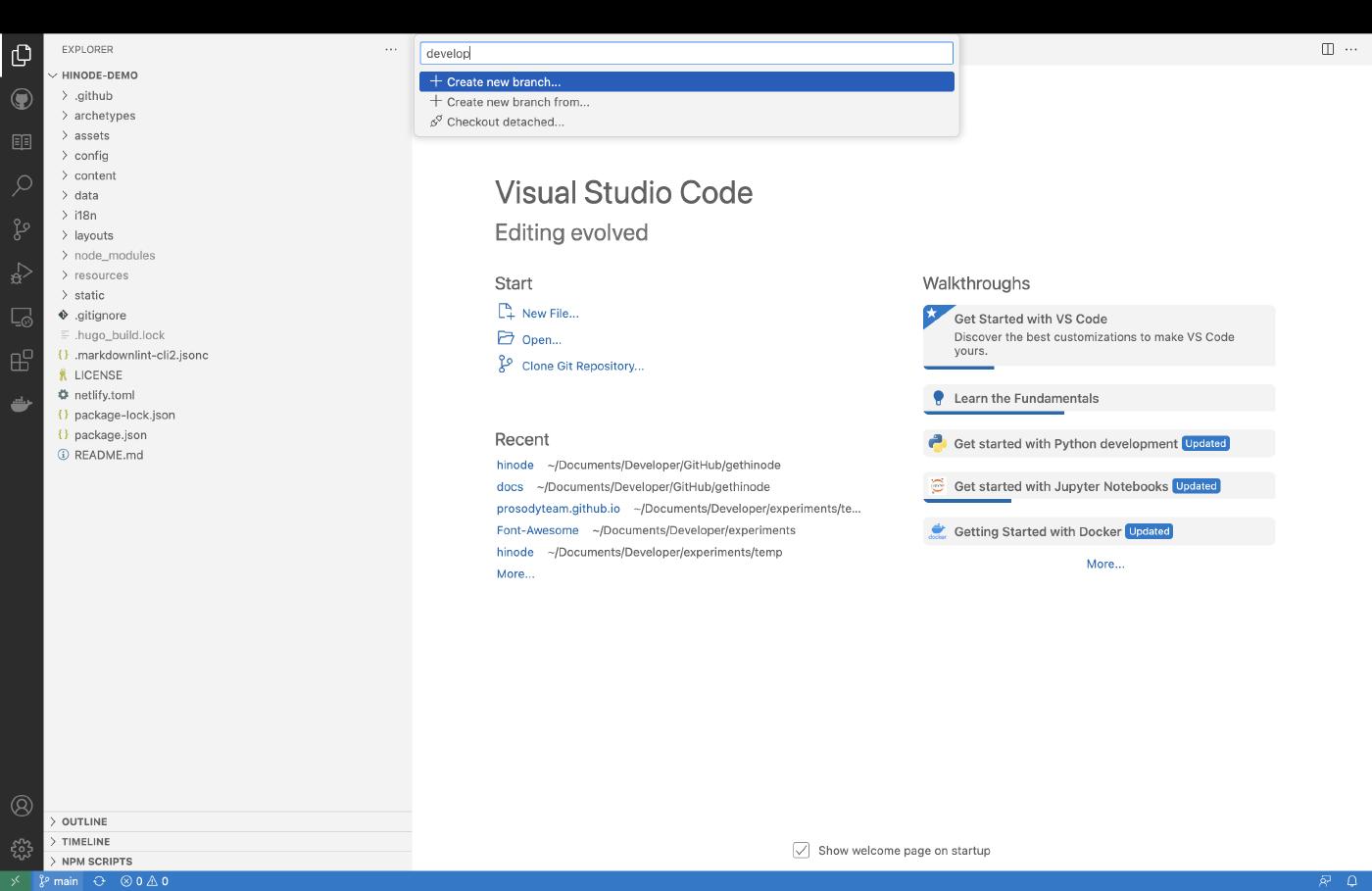Open recent project prosodyteam.github.io
Screen dimensions: 1372x891
point(559,509)
